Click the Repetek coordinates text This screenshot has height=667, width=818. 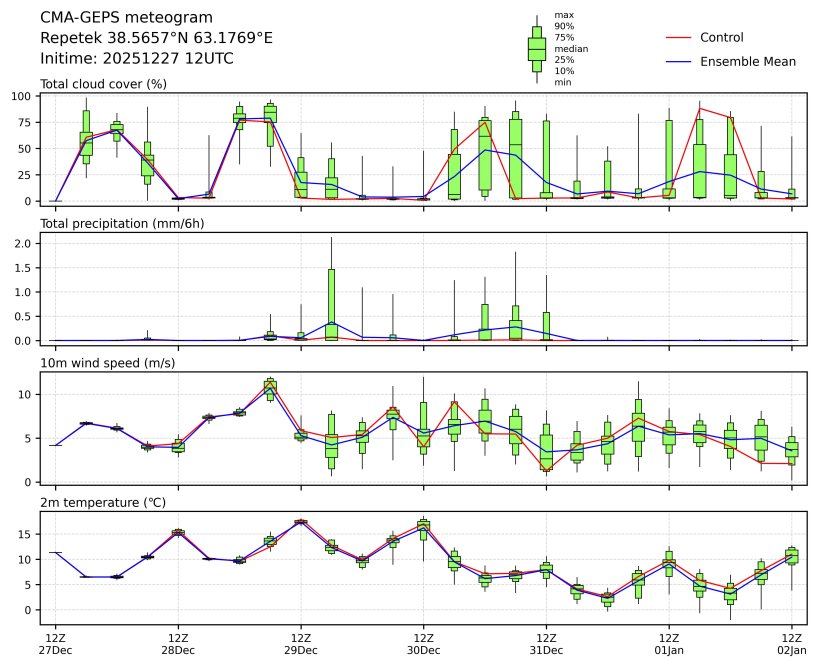[x=155, y=38]
